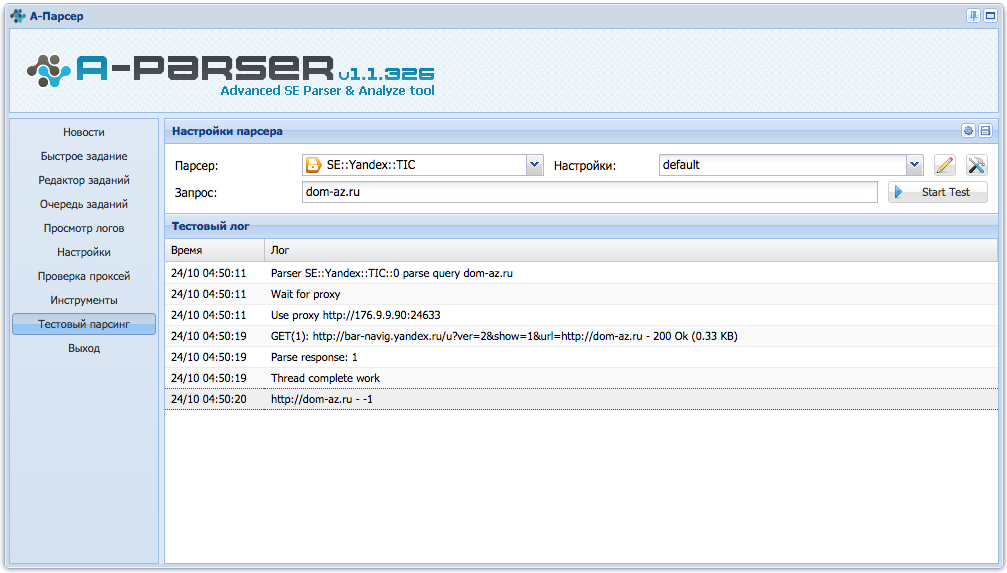
Task: Select the GET(1) bar-navig.yandex.ru log row
Action: pos(581,336)
